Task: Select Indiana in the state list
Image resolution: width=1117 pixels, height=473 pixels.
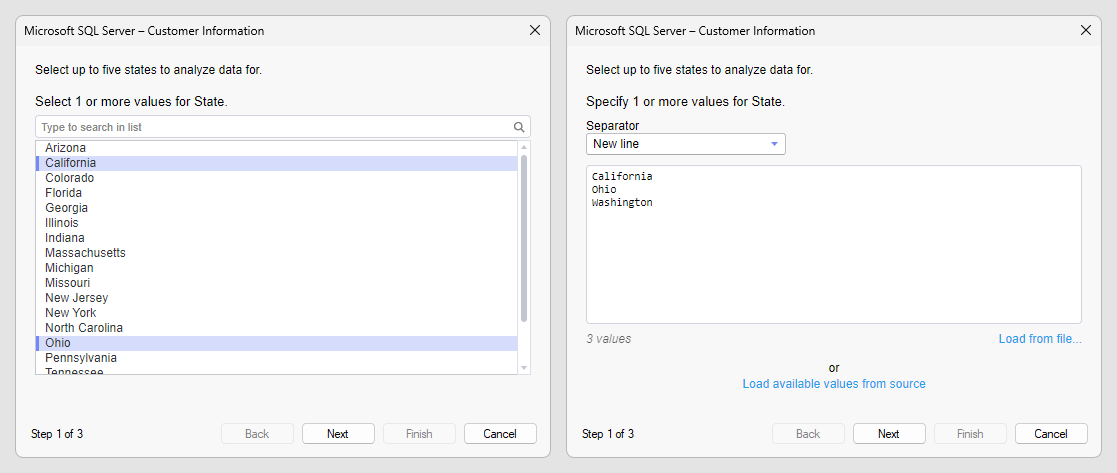Action: click(x=276, y=238)
